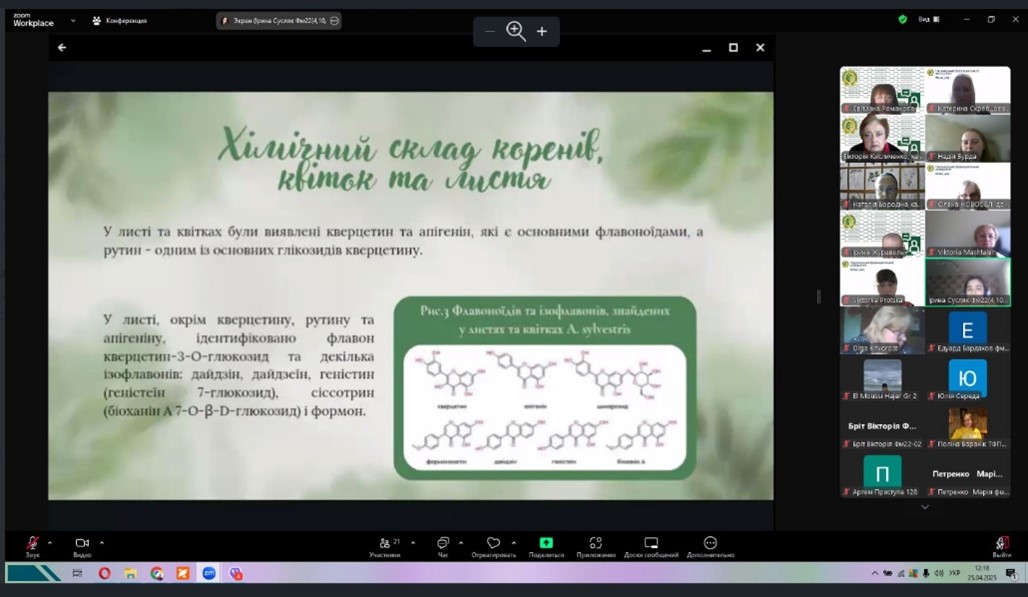Click the green Поделиться share screen button
This screenshot has width=1028, height=597.
[x=546, y=545]
